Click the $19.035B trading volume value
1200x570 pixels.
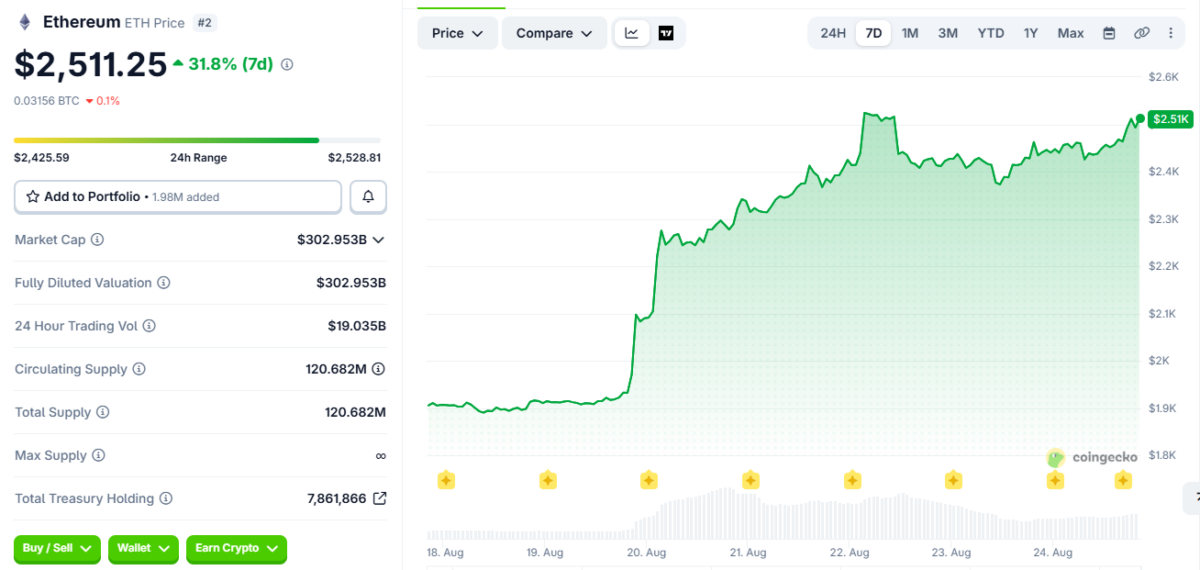(357, 326)
